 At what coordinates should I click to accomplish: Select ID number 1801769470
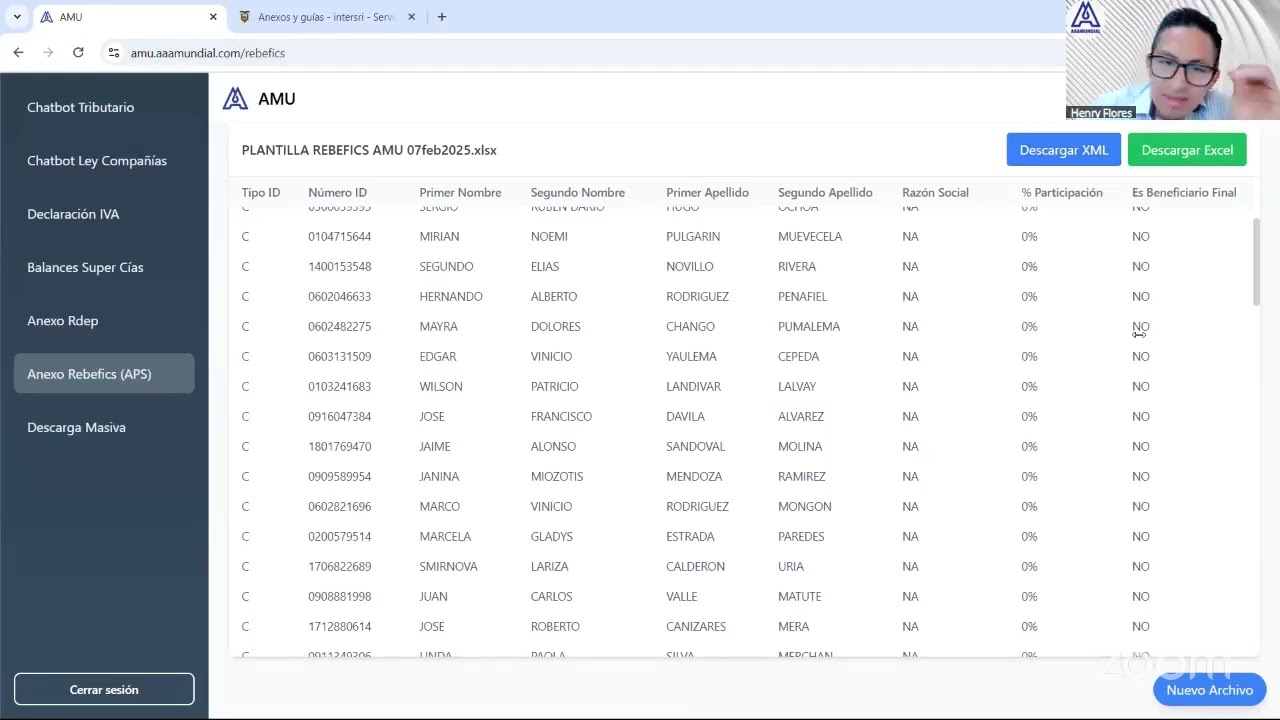point(339,446)
